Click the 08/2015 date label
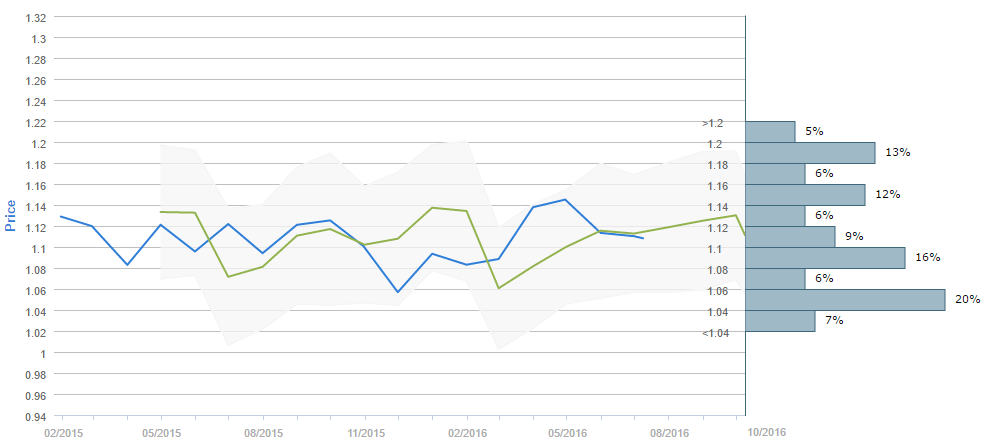The image size is (988, 447). [263, 433]
